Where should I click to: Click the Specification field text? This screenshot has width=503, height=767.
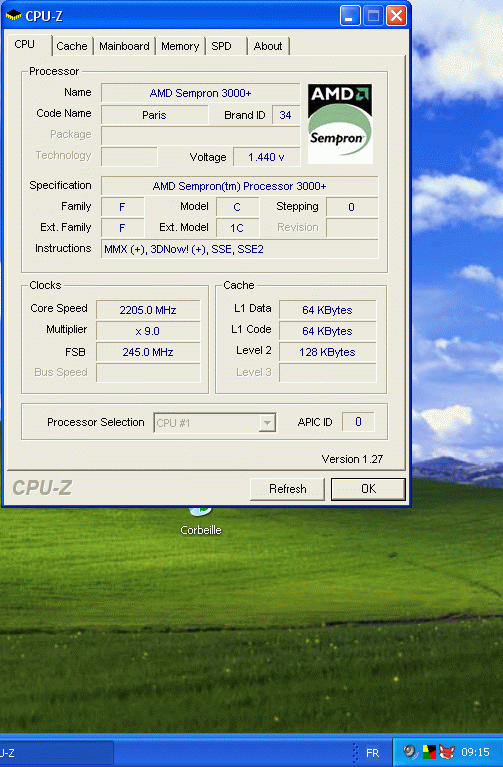pos(240,186)
